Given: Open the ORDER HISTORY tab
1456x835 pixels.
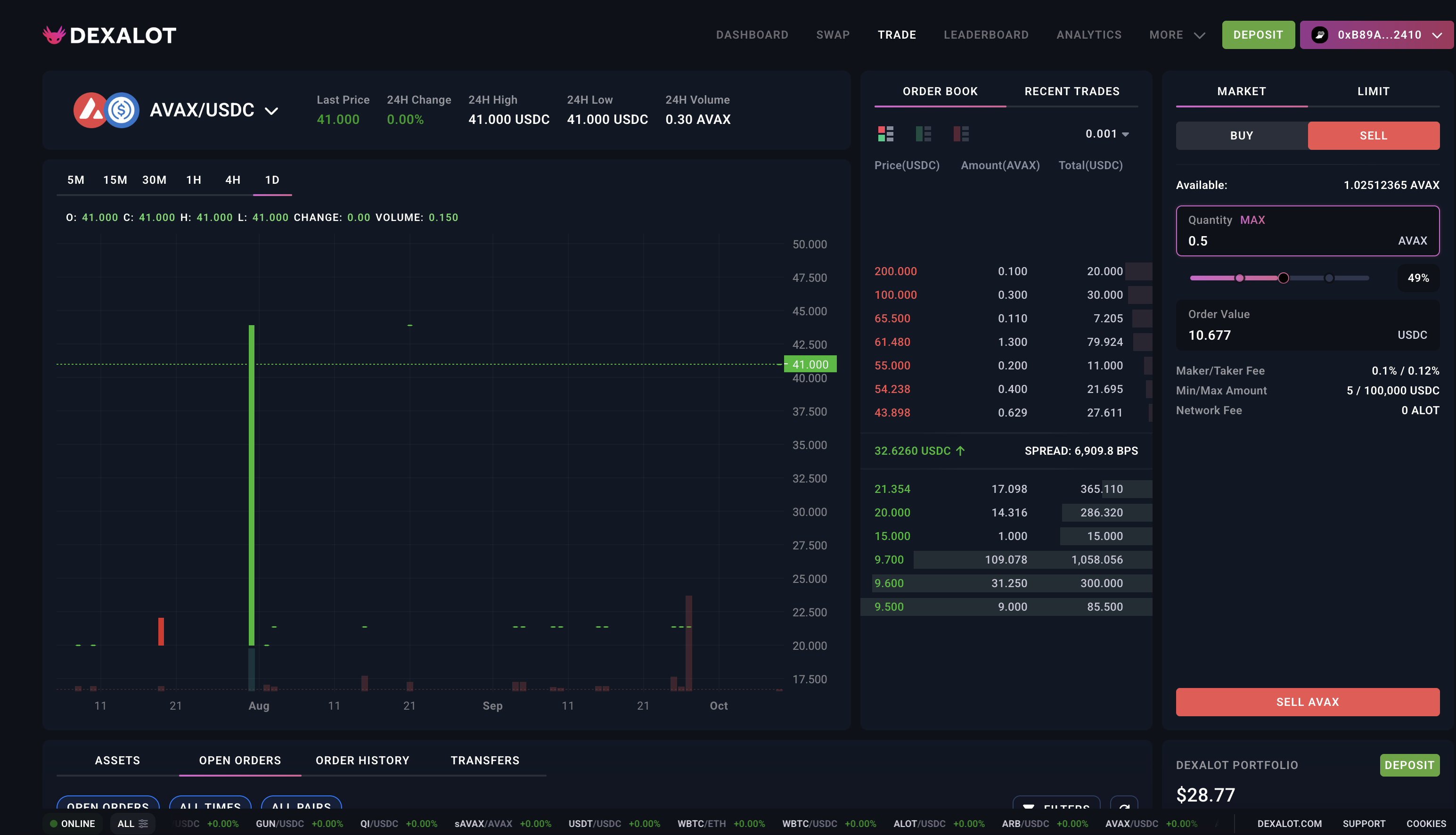Looking at the screenshot, I should (362, 761).
